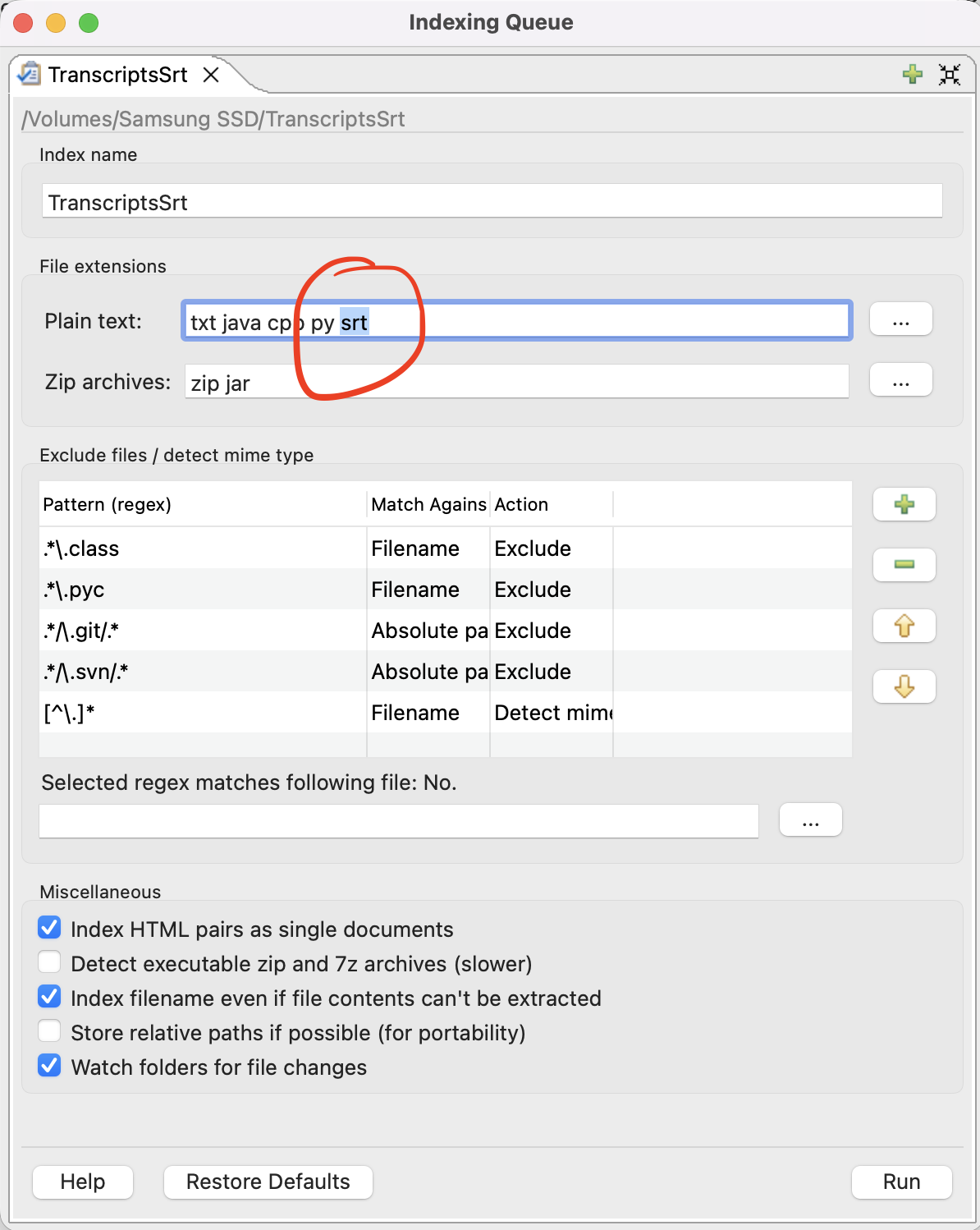Select the .*/\.git/.* pattern row

(446, 630)
